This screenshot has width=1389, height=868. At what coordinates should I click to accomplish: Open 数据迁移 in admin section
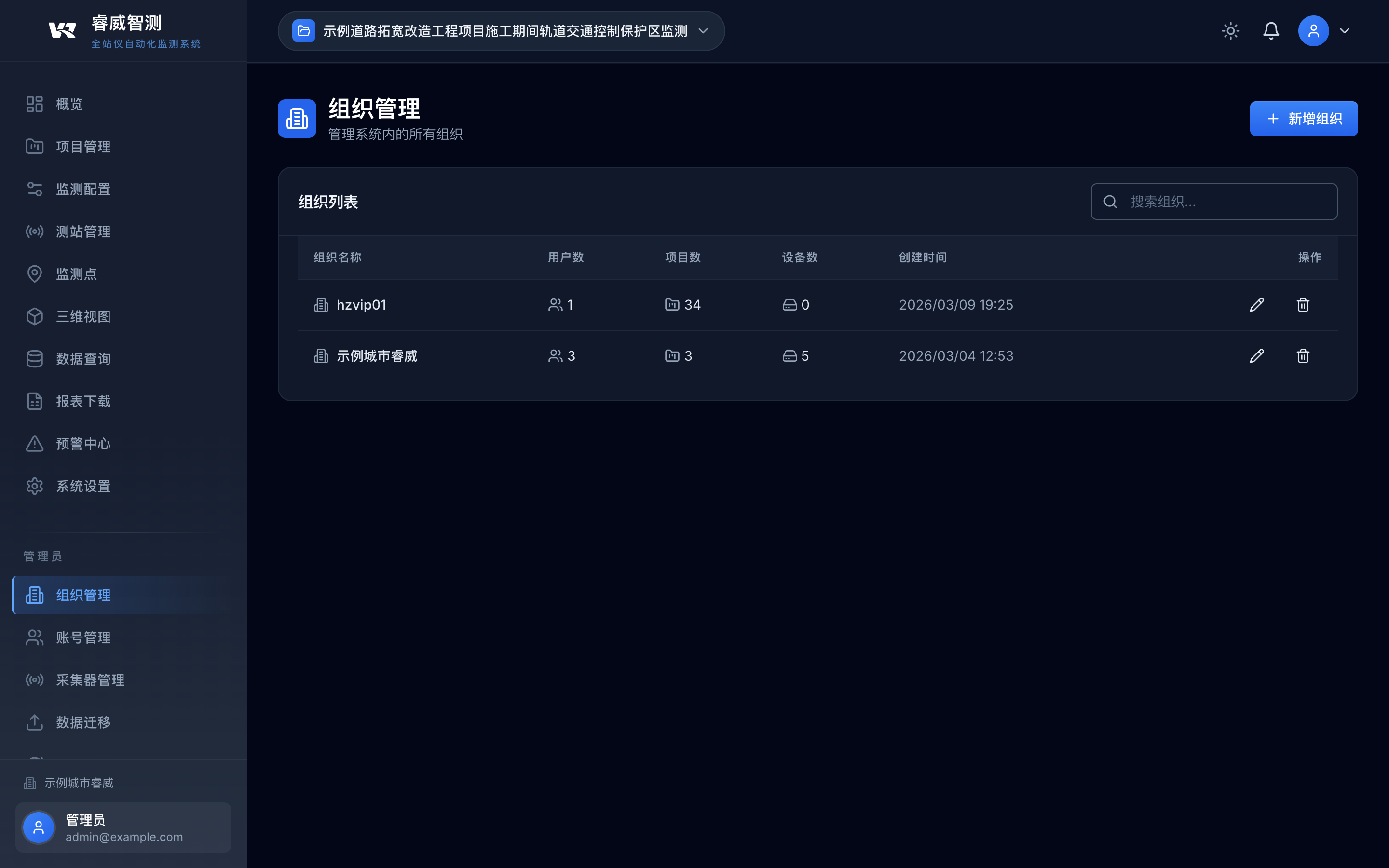[x=83, y=723]
